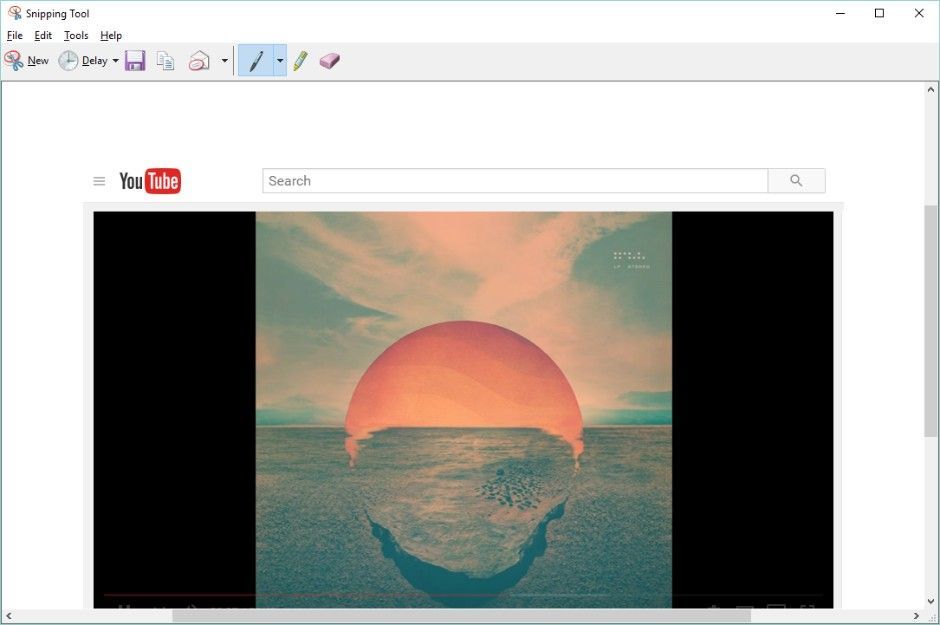Viewport: 940px width, 625px height.
Task: Expand the Send Snip dropdown arrow
Action: tap(224, 61)
